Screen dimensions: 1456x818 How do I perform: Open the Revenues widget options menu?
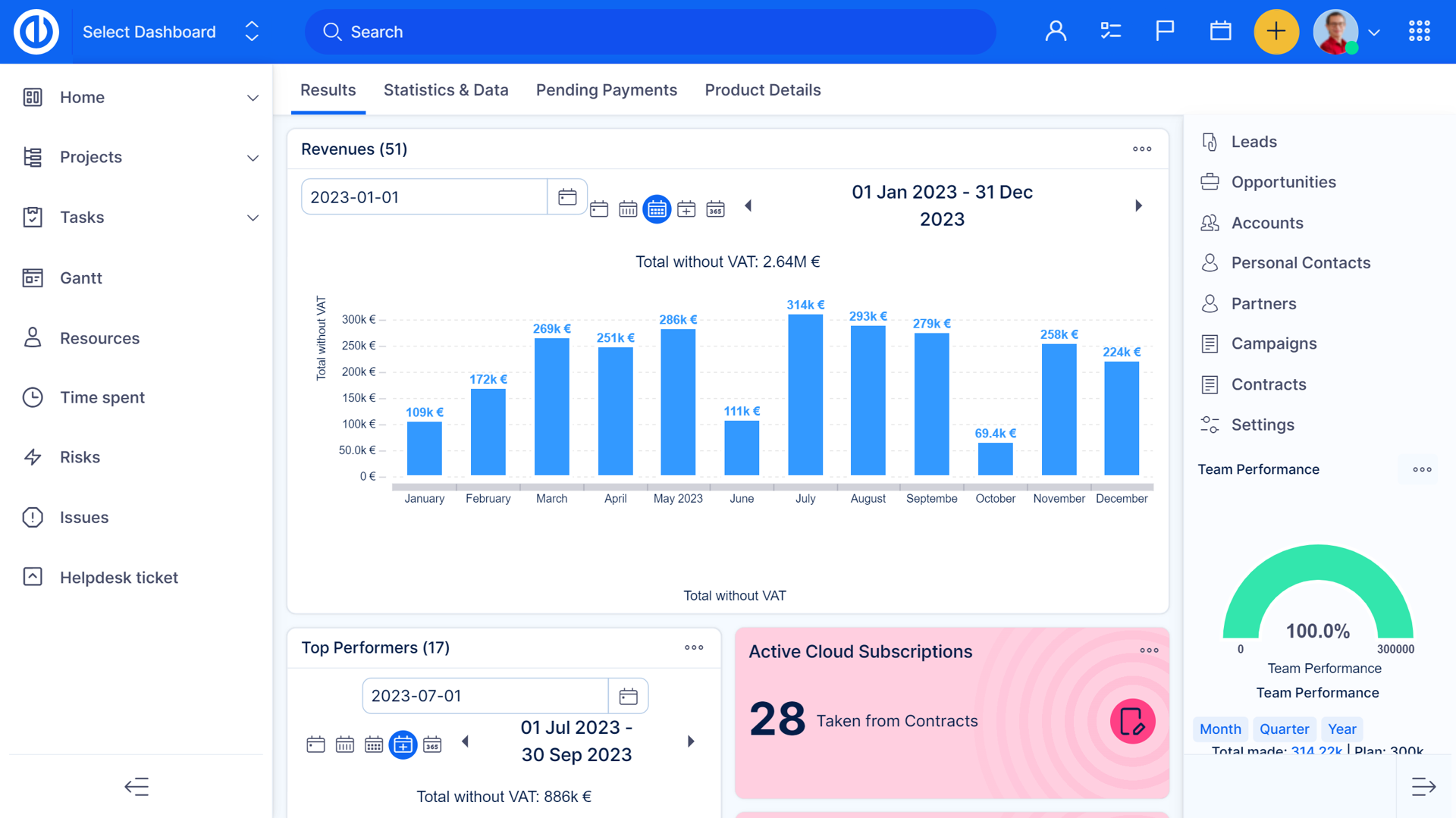(1141, 149)
